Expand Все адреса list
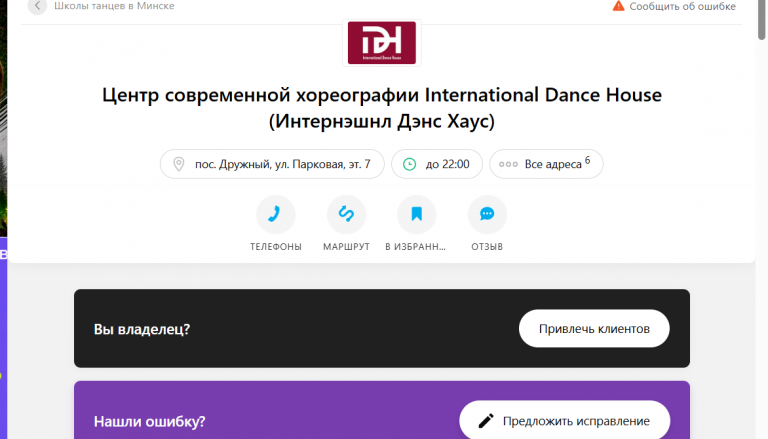 [x=546, y=164]
